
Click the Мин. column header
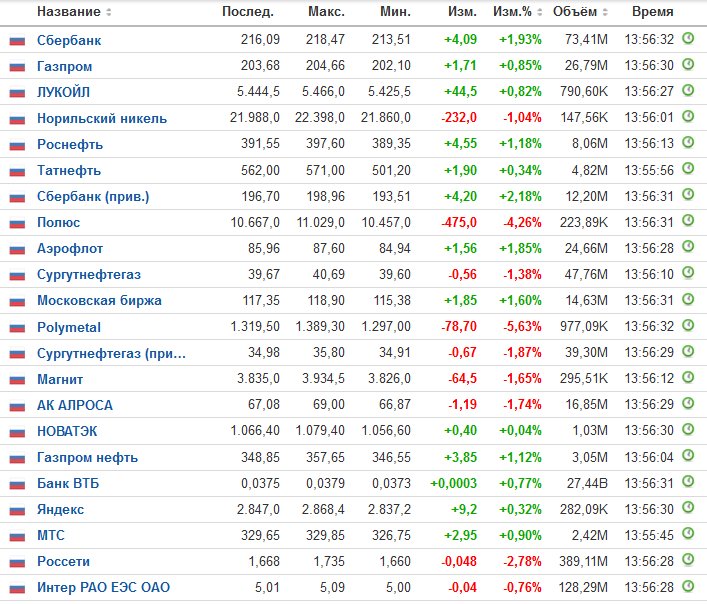pos(395,12)
